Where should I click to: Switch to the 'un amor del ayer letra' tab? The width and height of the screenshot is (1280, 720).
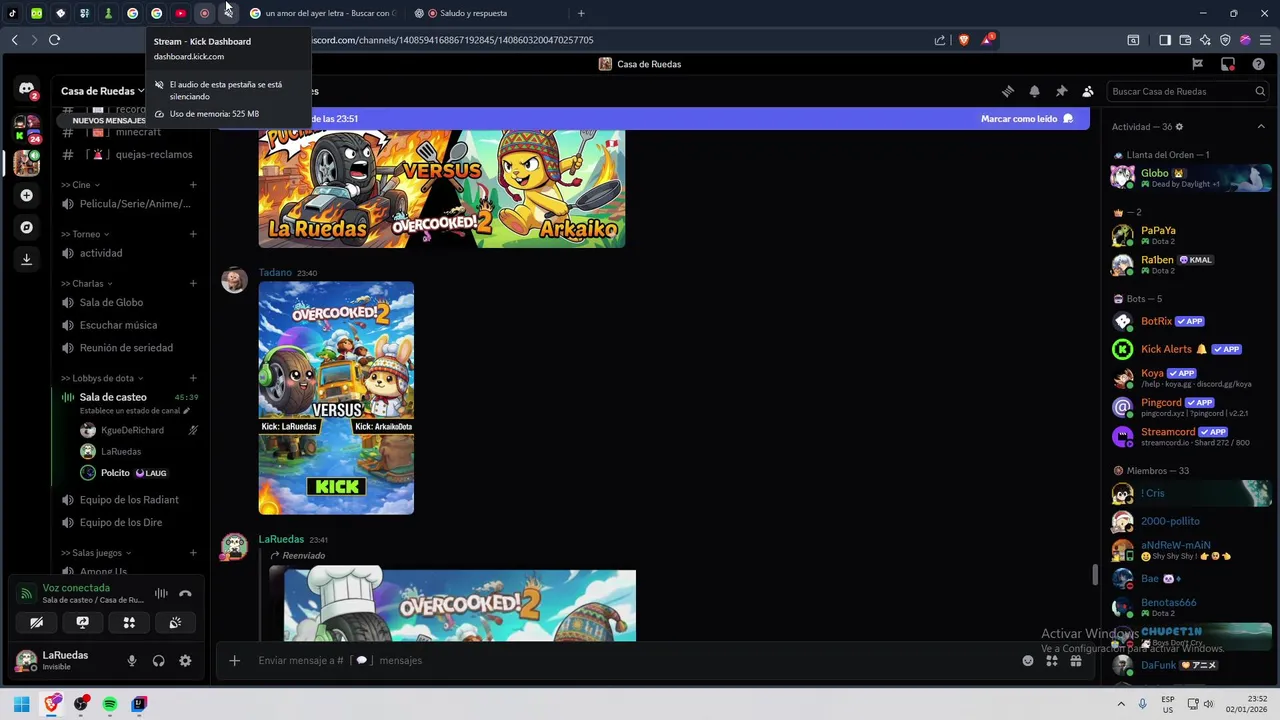(322, 13)
